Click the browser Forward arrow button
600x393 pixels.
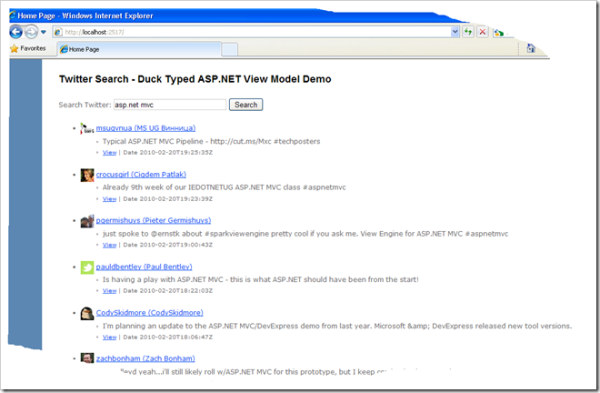pyautogui.click(x=31, y=32)
